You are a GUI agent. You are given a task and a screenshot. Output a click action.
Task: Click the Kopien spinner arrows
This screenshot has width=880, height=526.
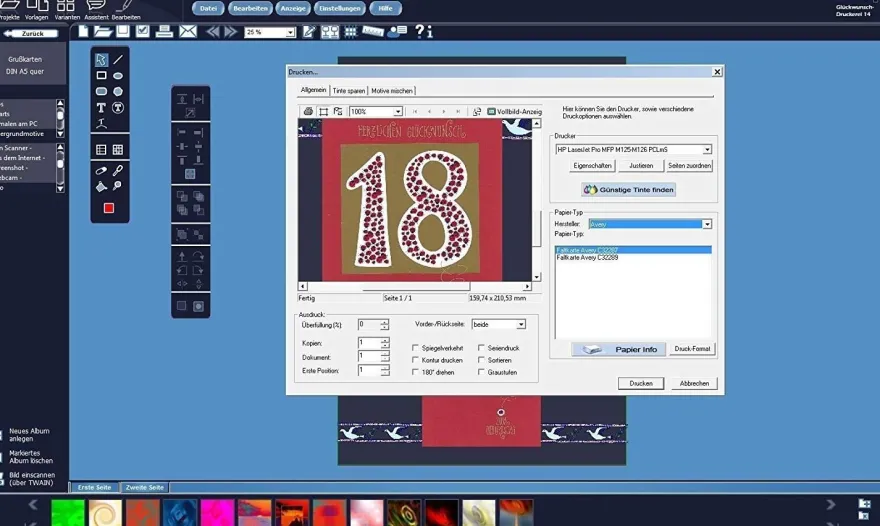pyautogui.click(x=384, y=343)
